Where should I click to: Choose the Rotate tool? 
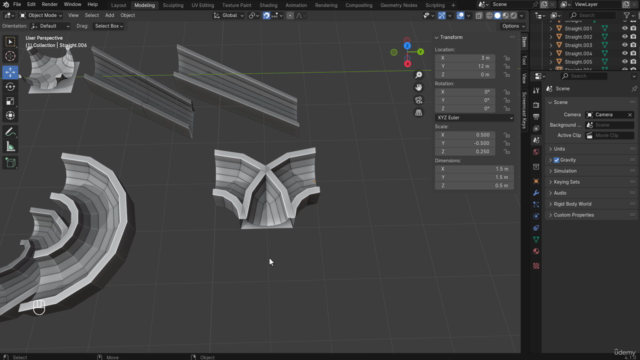10,87
